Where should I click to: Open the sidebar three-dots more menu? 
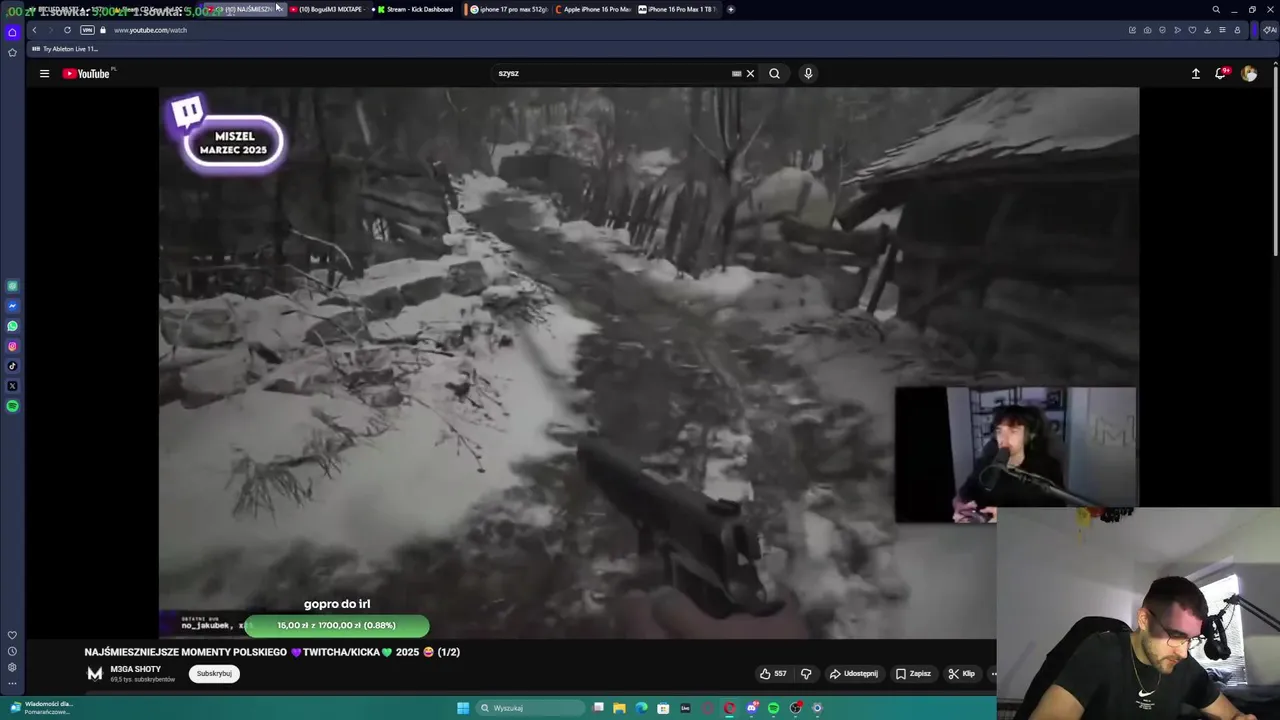[12, 684]
